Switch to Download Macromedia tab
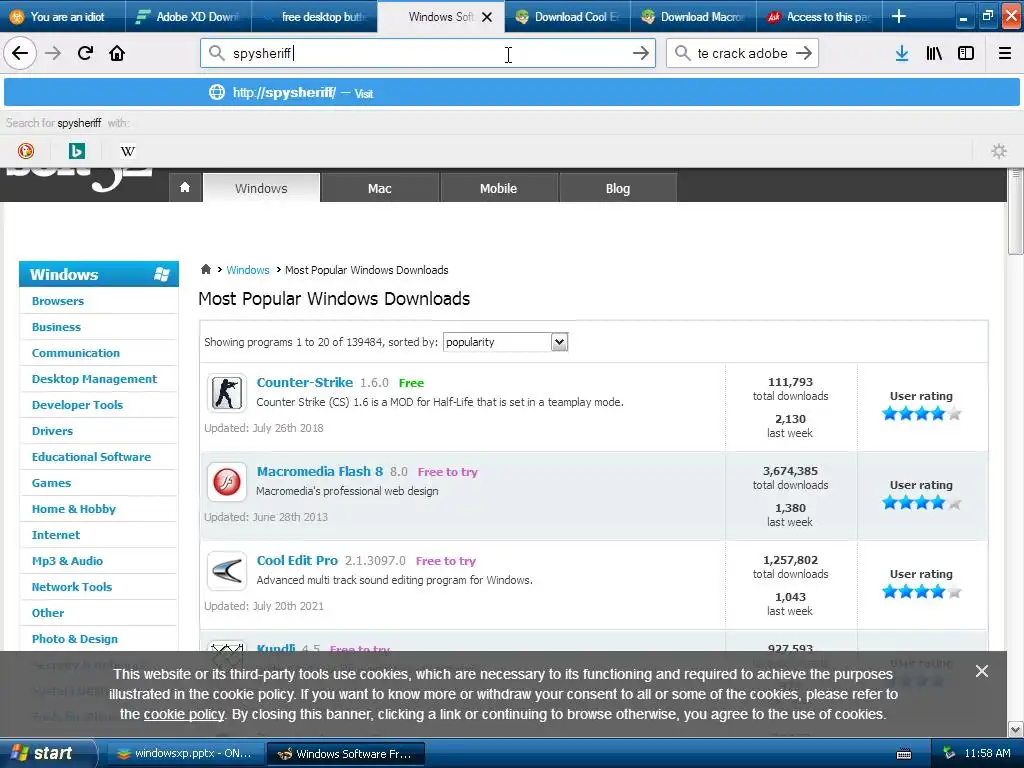Screen dimensions: 1024x768 click(x=694, y=17)
